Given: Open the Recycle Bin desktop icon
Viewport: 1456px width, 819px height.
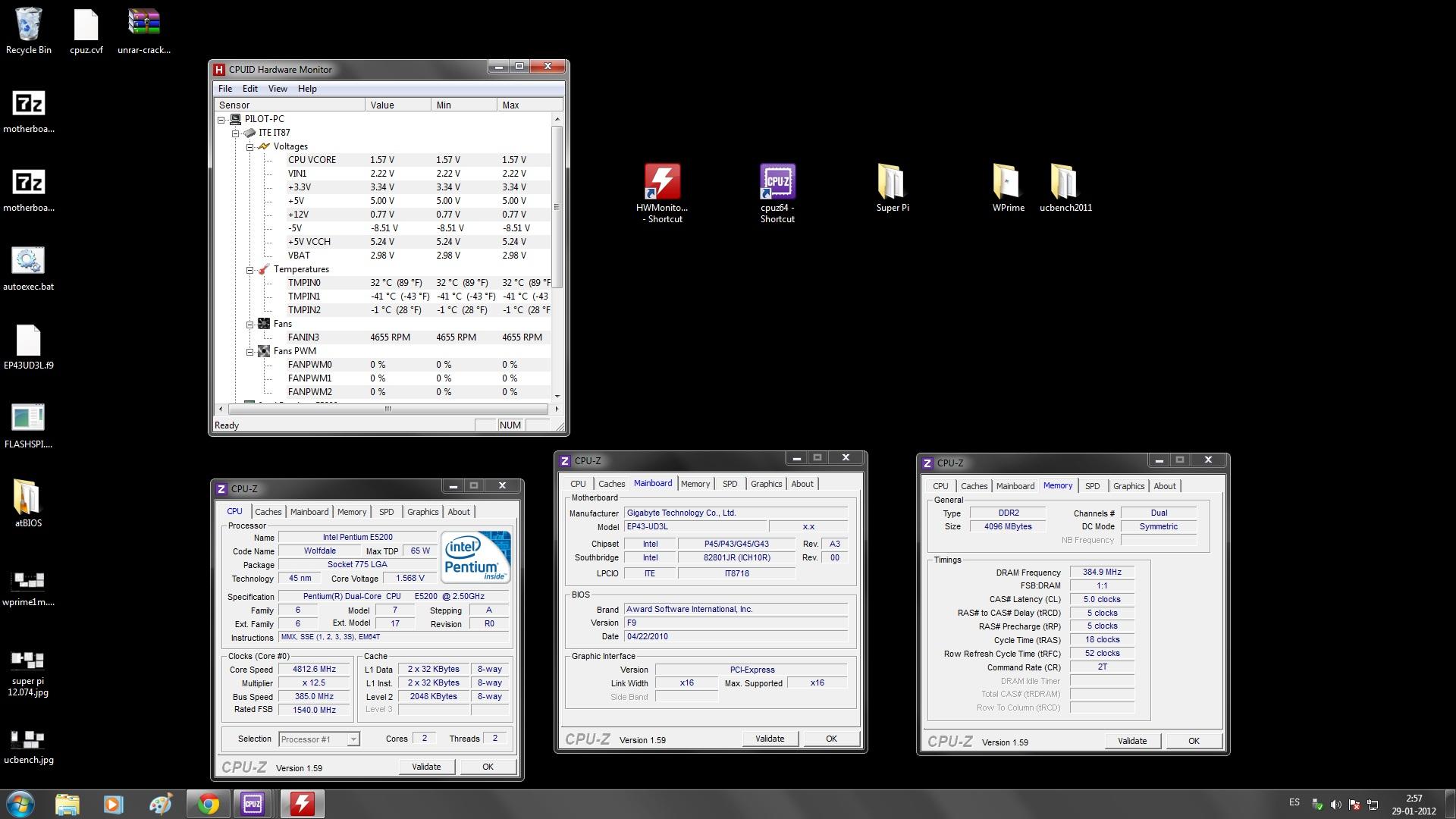Looking at the screenshot, I should tap(29, 30).
